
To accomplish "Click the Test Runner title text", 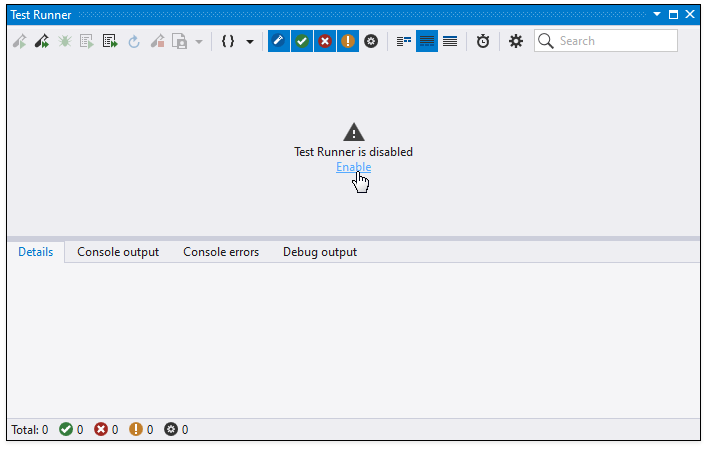I will coord(41,15).
